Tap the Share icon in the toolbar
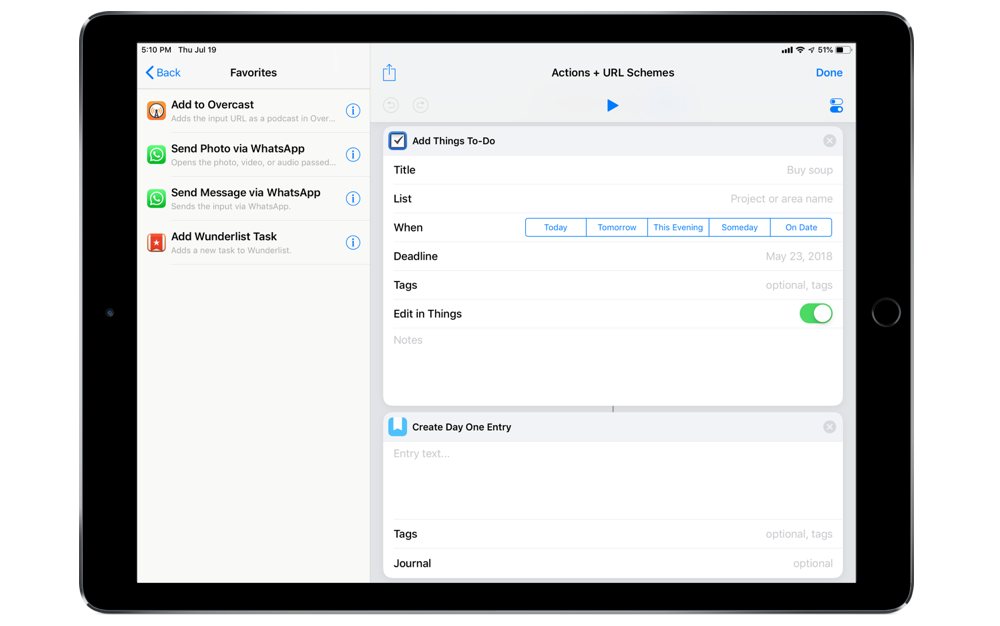 coord(389,73)
